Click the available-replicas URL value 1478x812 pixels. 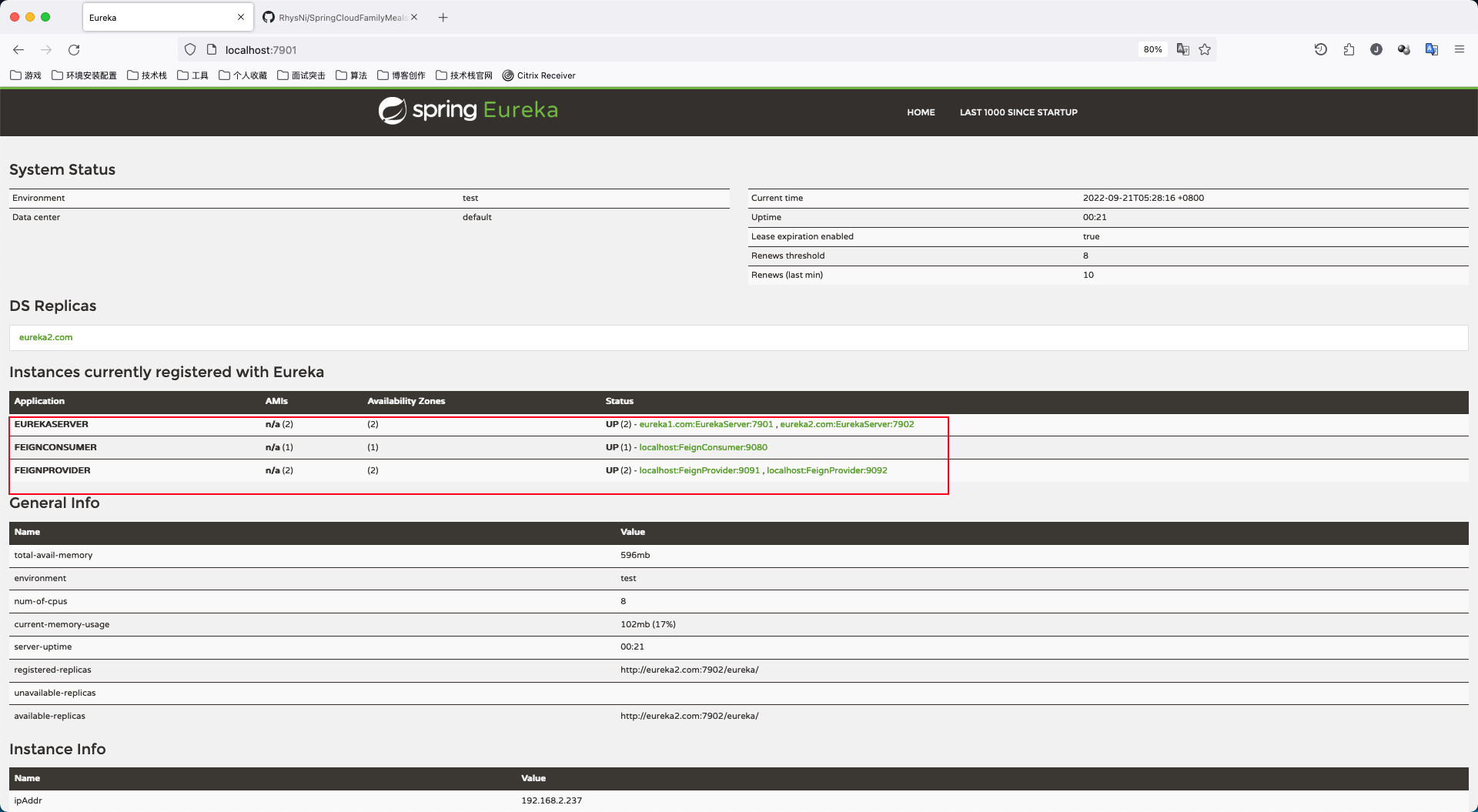pos(689,716)
